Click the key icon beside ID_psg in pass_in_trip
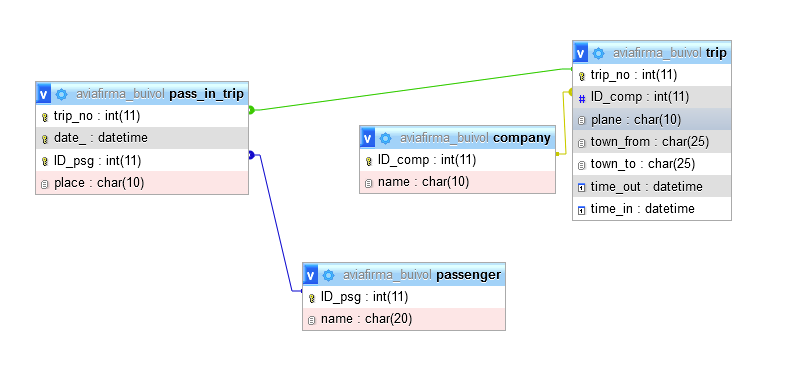This screenshot has height=389, width=789. pyautogui.click(x=45, y=162)
